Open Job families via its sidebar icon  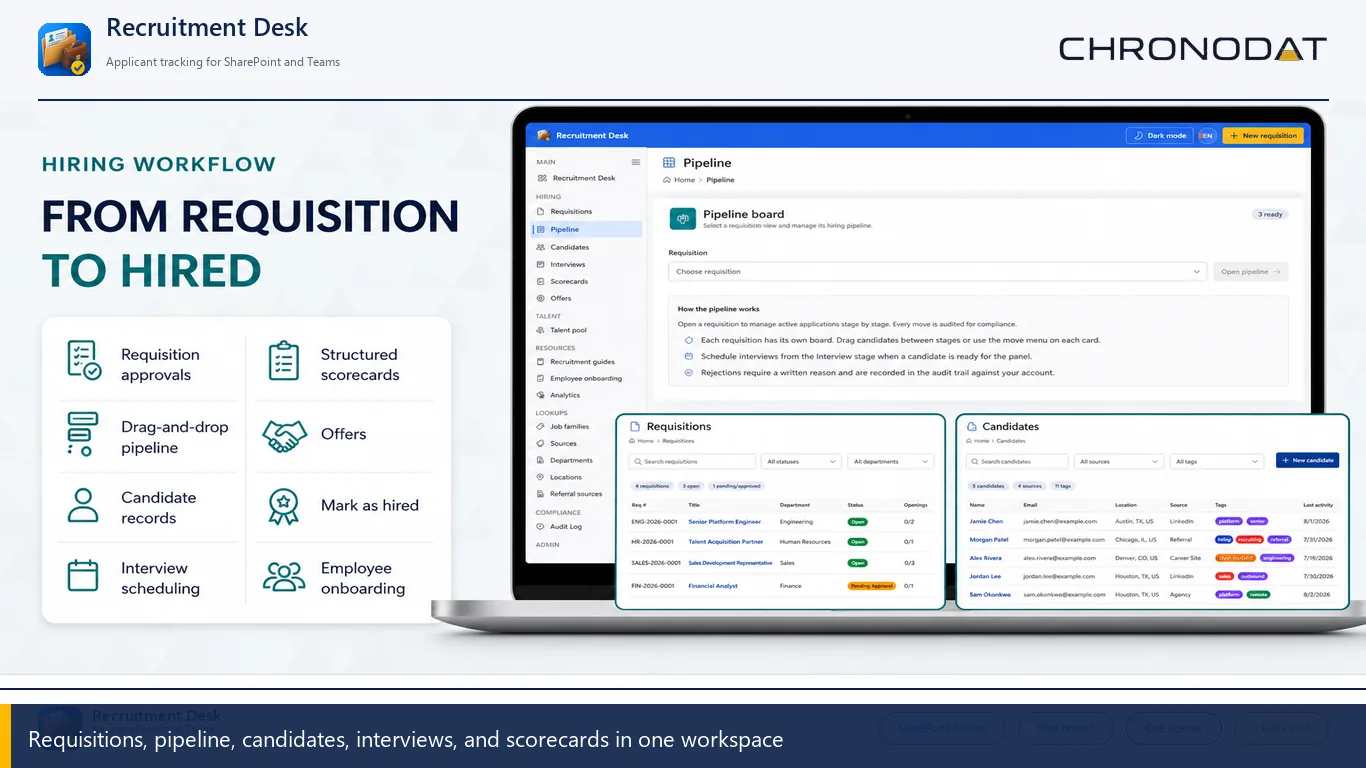coord(541,427)
